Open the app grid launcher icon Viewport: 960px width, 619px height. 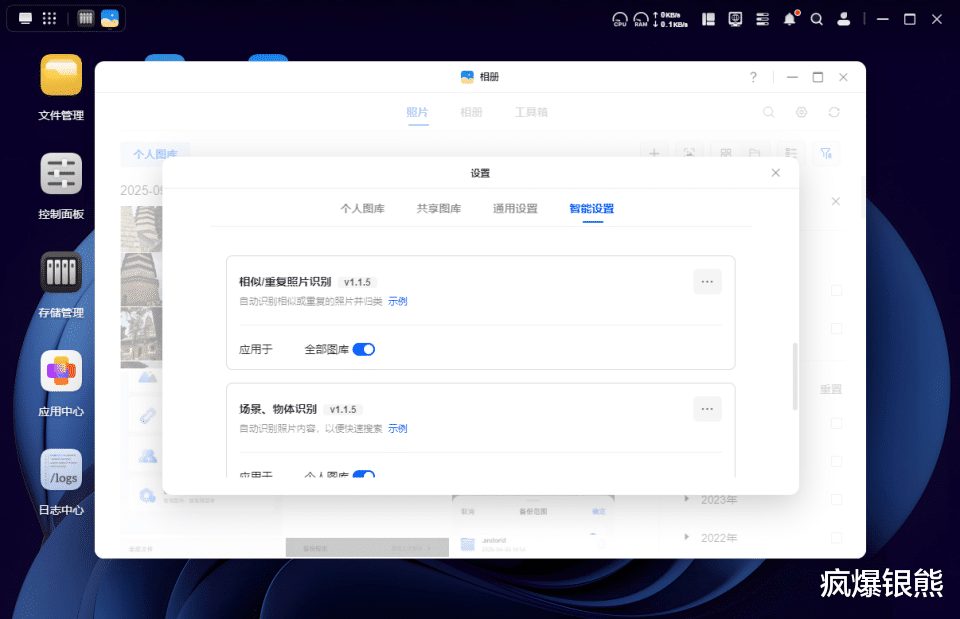click(50, 18)
